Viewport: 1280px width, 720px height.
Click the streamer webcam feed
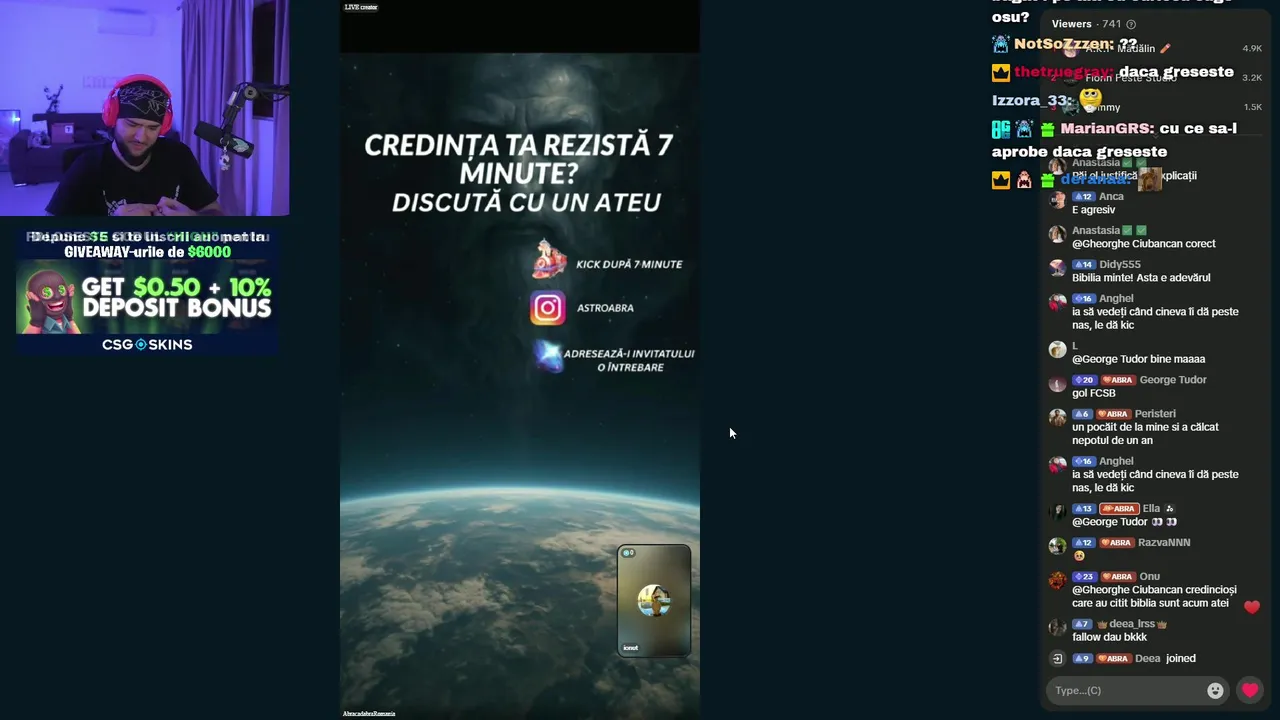145,108
